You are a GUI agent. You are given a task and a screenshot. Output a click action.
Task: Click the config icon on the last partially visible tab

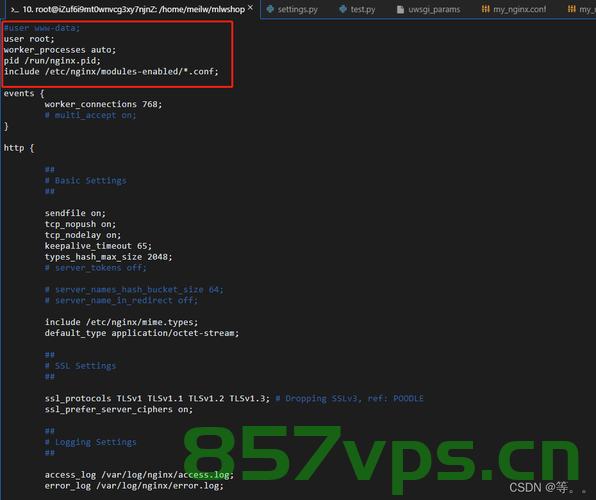coord(571,9)
